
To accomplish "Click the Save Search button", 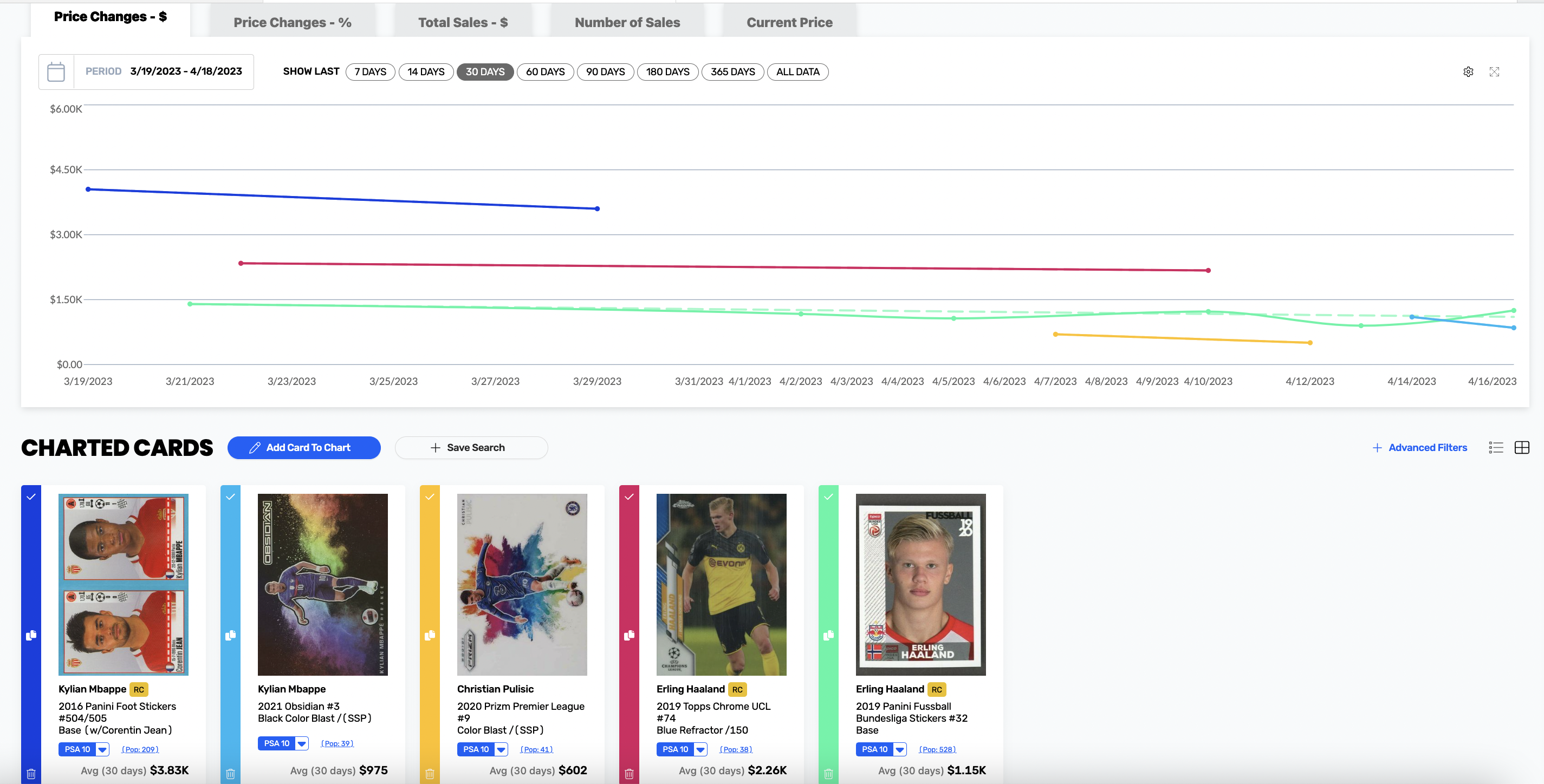I will [x=471, y=447].
